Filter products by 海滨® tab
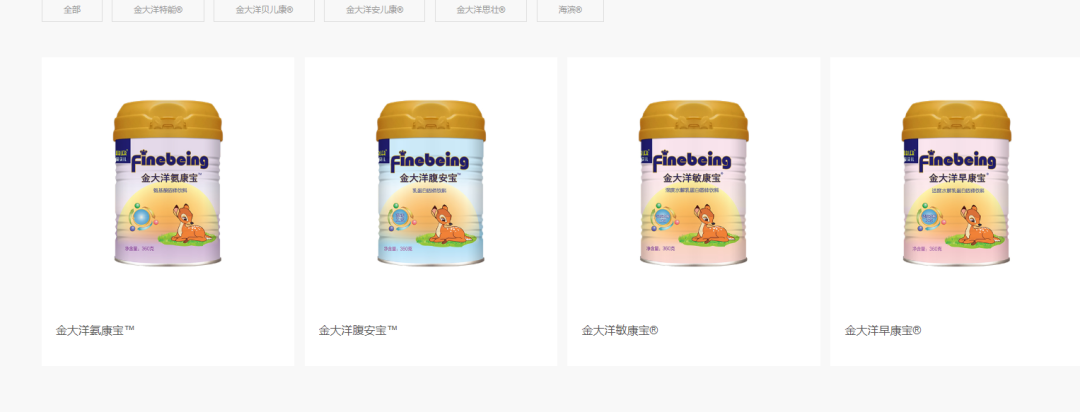Image resolution: width=1080 pixels, height=412 pixels. tap(570, 10)
